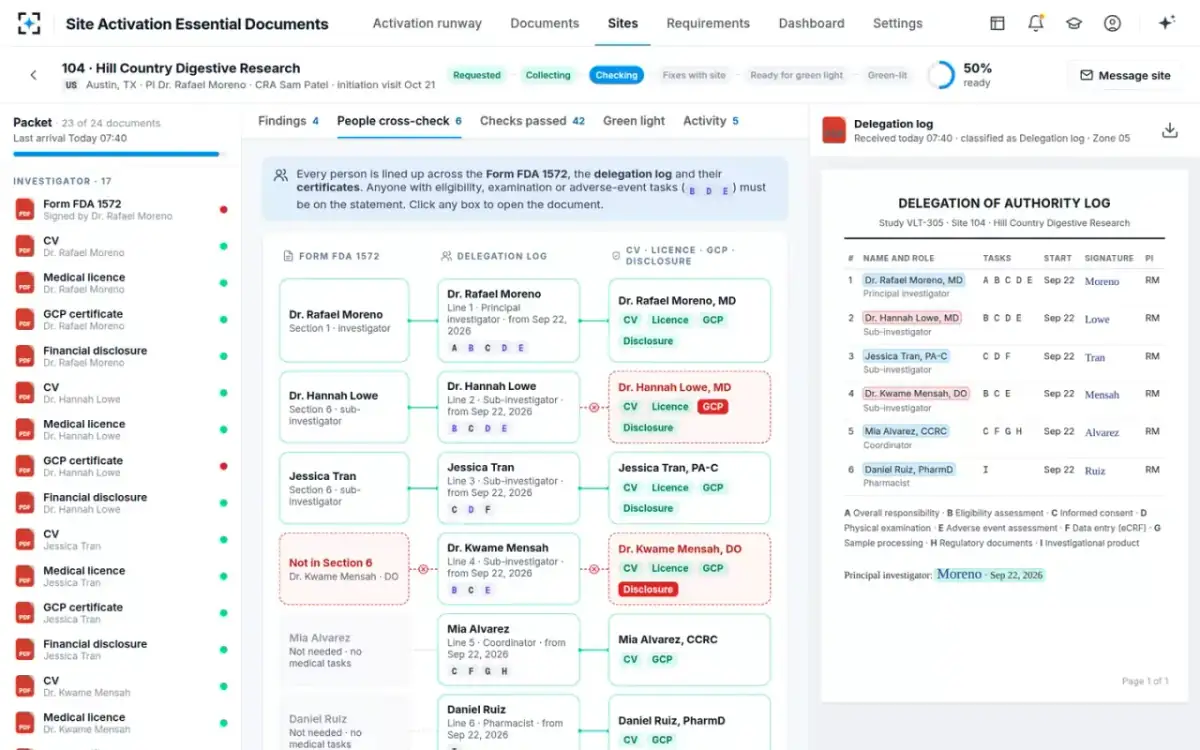Screen dimensions: 1200x750
Task: Open Dr. Rafael Moreno's CV file
Action: point(120,246)
